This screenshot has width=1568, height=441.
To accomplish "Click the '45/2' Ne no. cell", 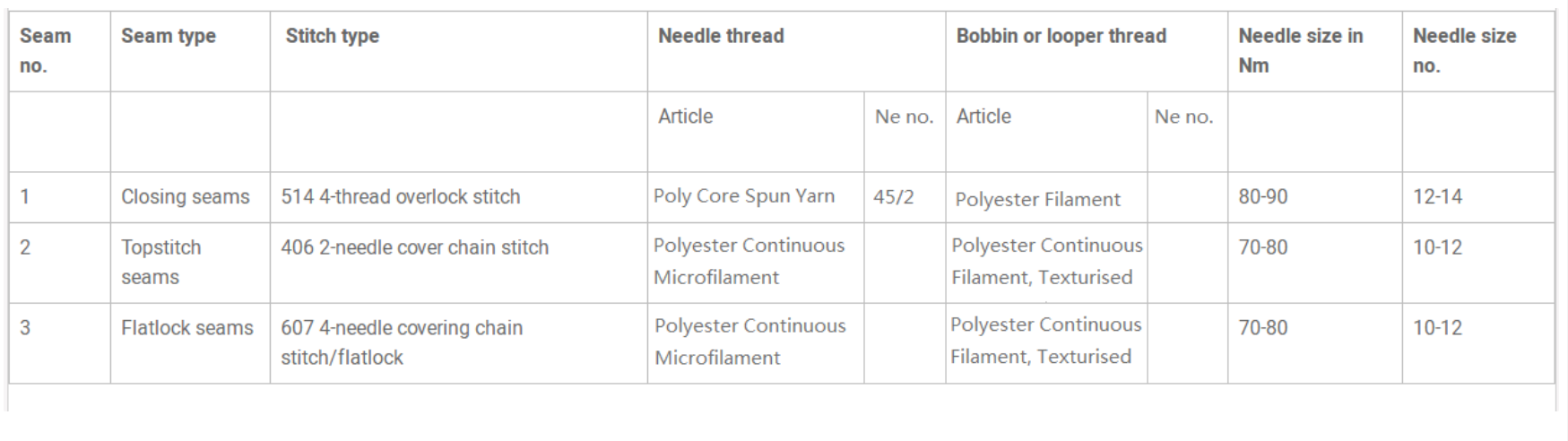I will [905, 197].
